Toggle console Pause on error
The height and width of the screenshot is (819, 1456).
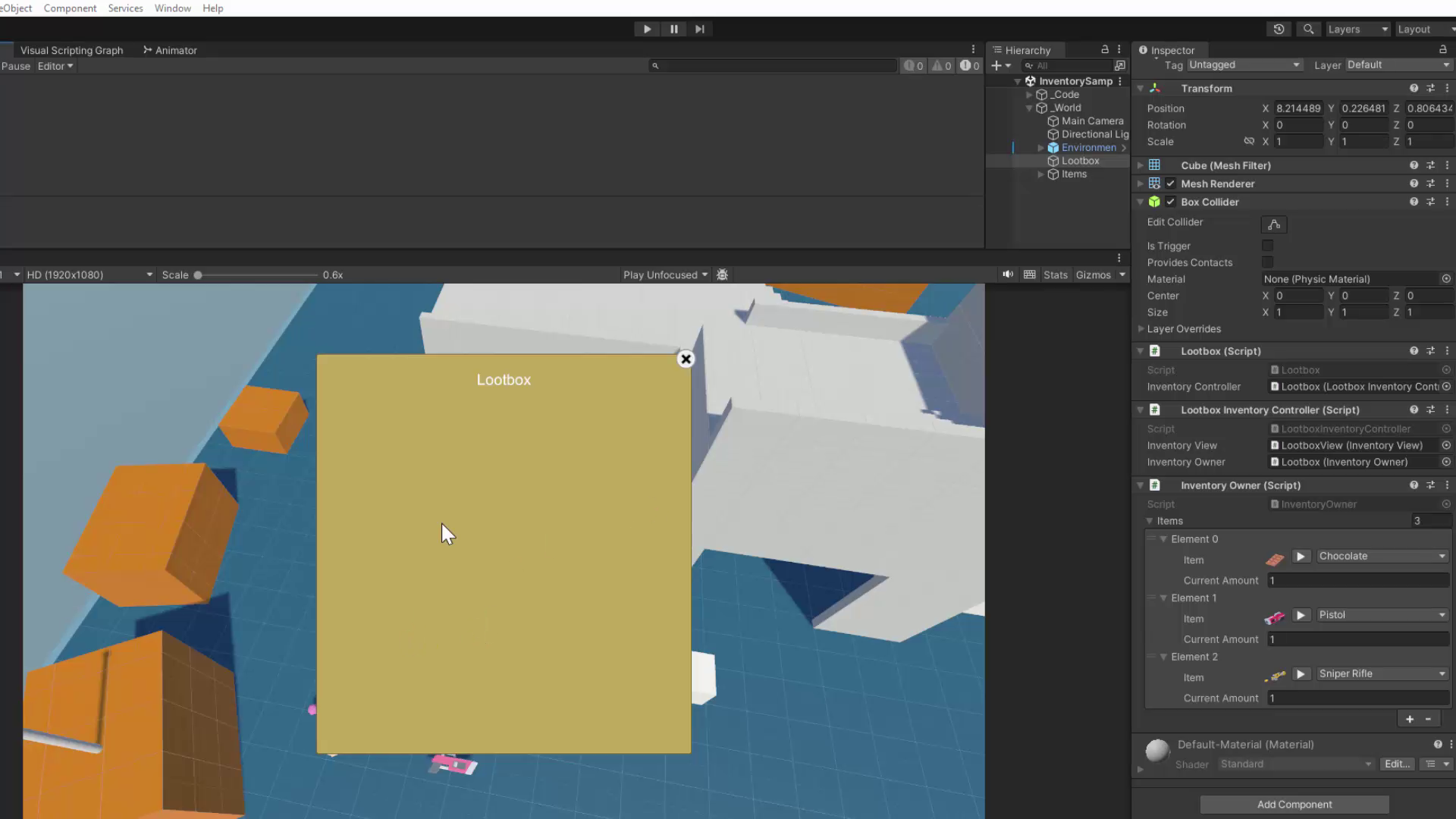coord(16,66)
